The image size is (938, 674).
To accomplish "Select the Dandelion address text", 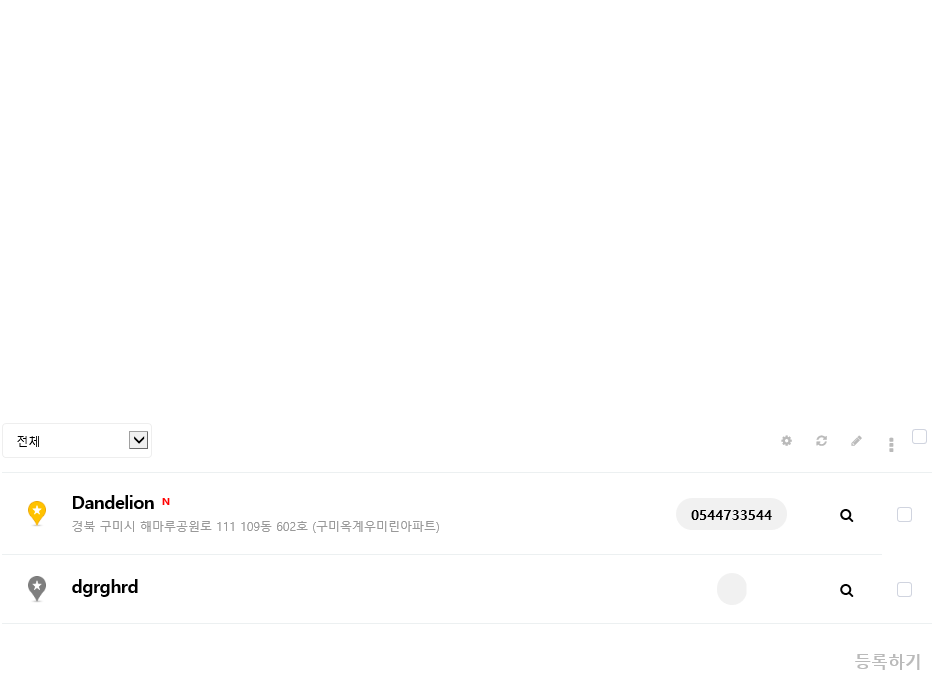I will 255,526.
